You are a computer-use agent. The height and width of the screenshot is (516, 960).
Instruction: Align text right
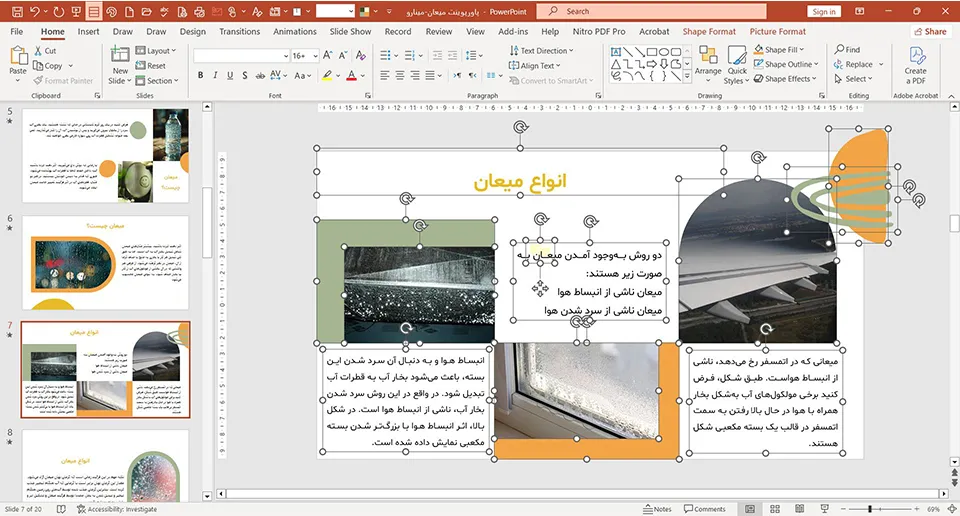coord(415,75)
